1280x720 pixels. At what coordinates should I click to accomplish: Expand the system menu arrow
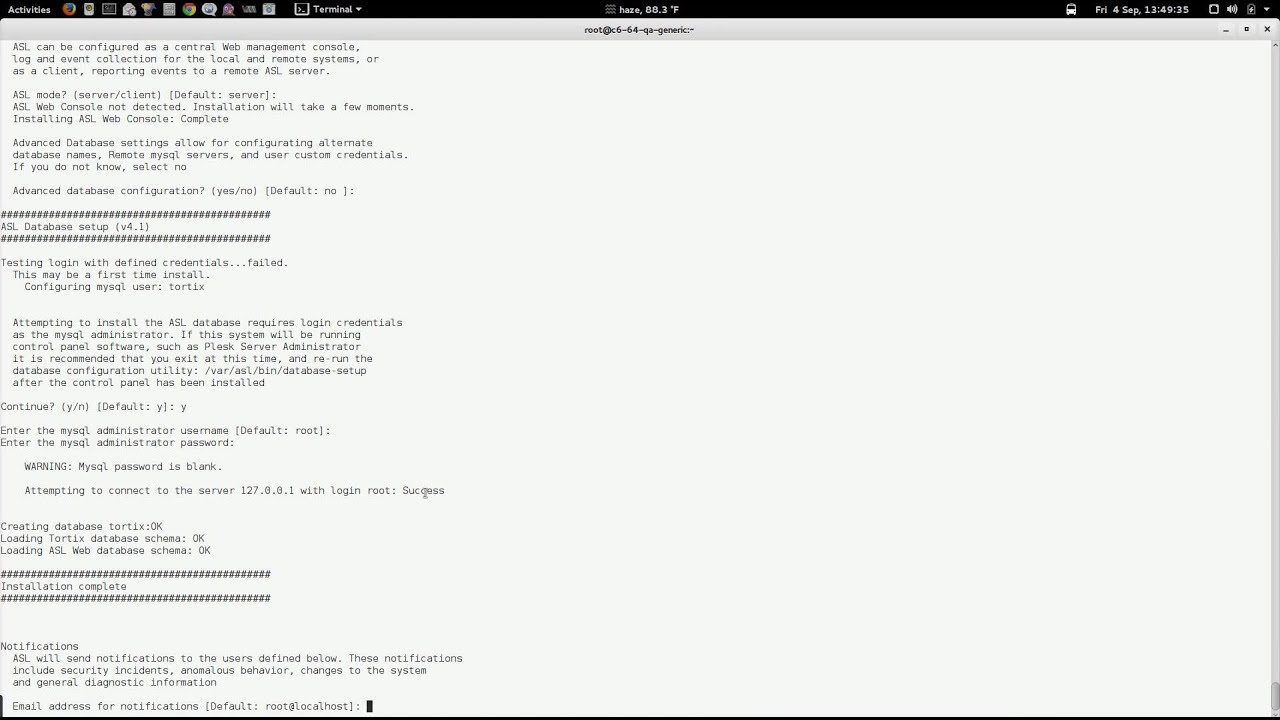click(1267, 9)
